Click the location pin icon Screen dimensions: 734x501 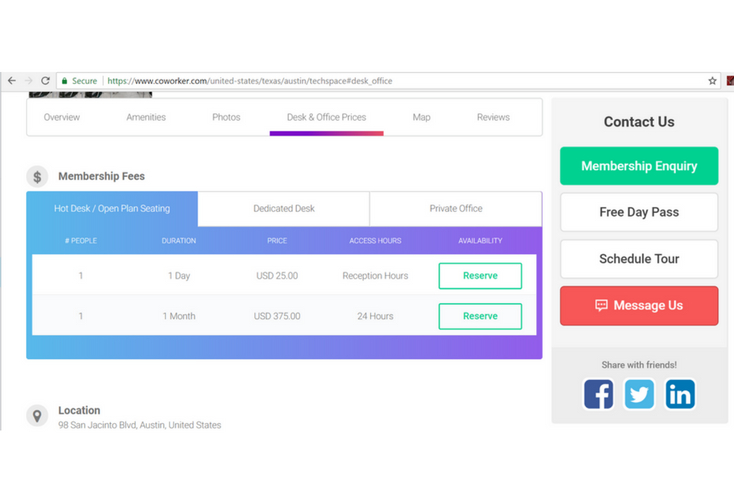(37, 416)
